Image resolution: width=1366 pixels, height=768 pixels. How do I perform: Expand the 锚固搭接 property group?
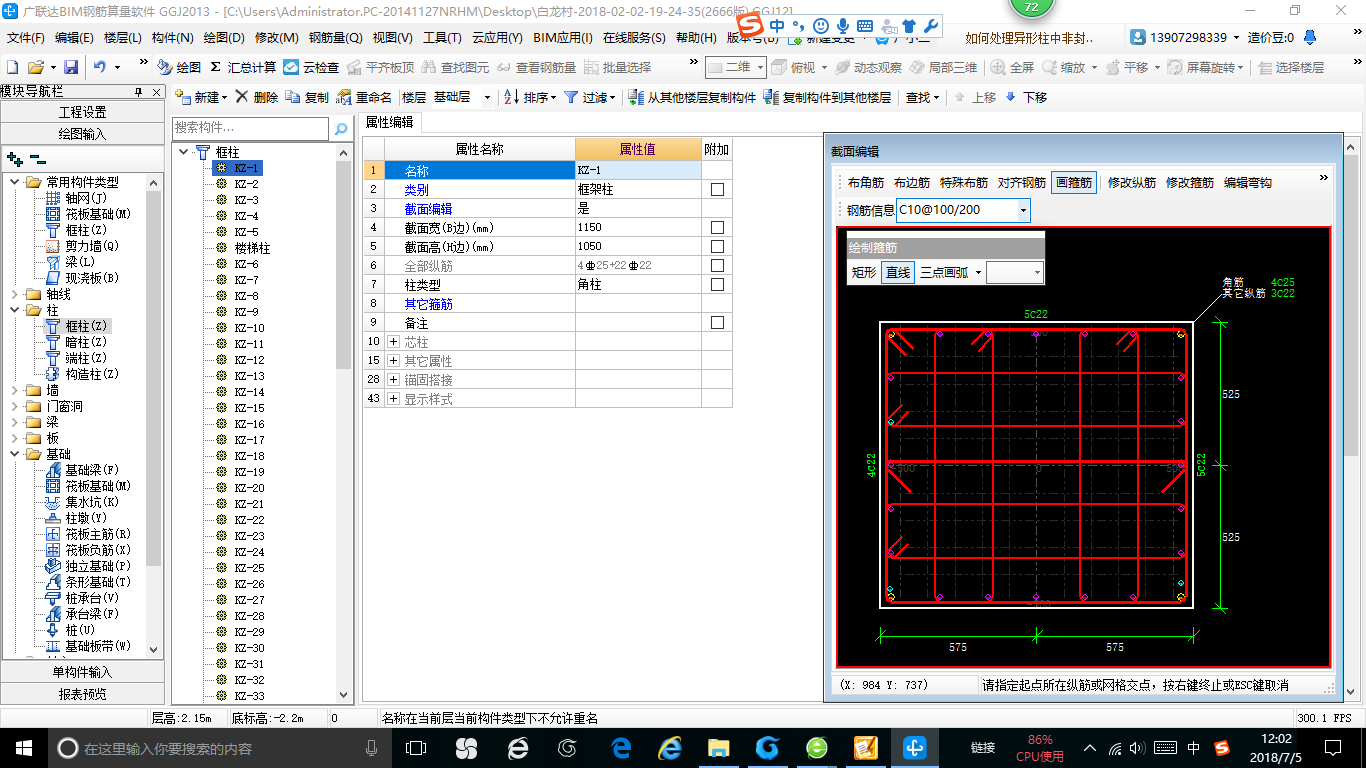[393, 380]
